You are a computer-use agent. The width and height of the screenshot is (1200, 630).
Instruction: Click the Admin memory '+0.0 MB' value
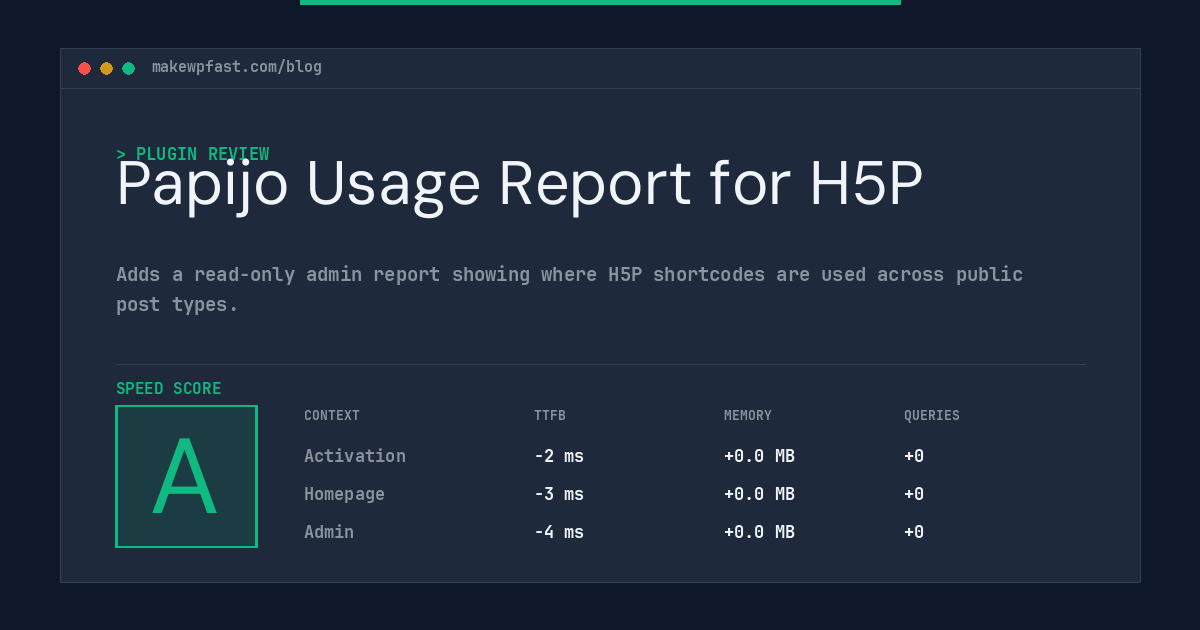tap(759, 532)
